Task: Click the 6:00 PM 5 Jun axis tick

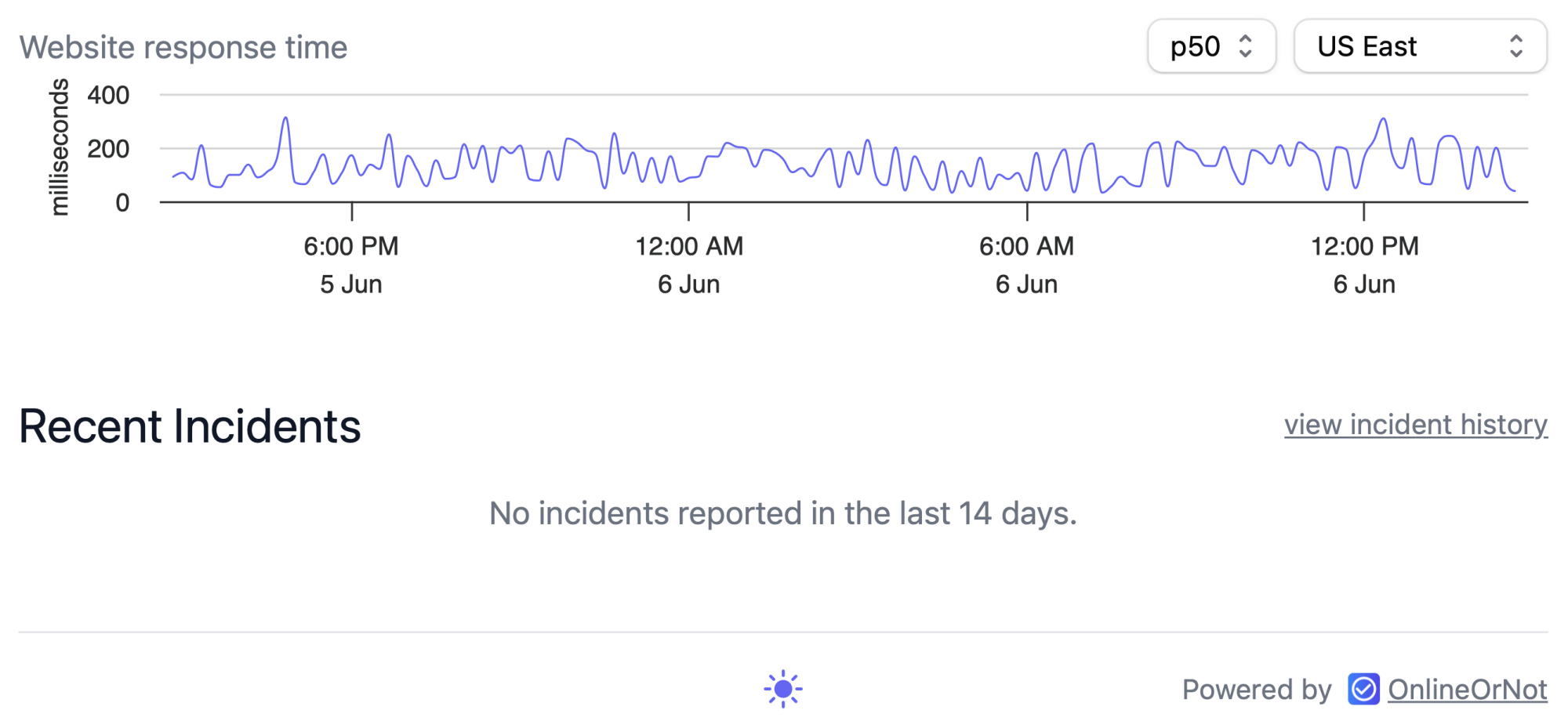Action: tap(351, 265)
